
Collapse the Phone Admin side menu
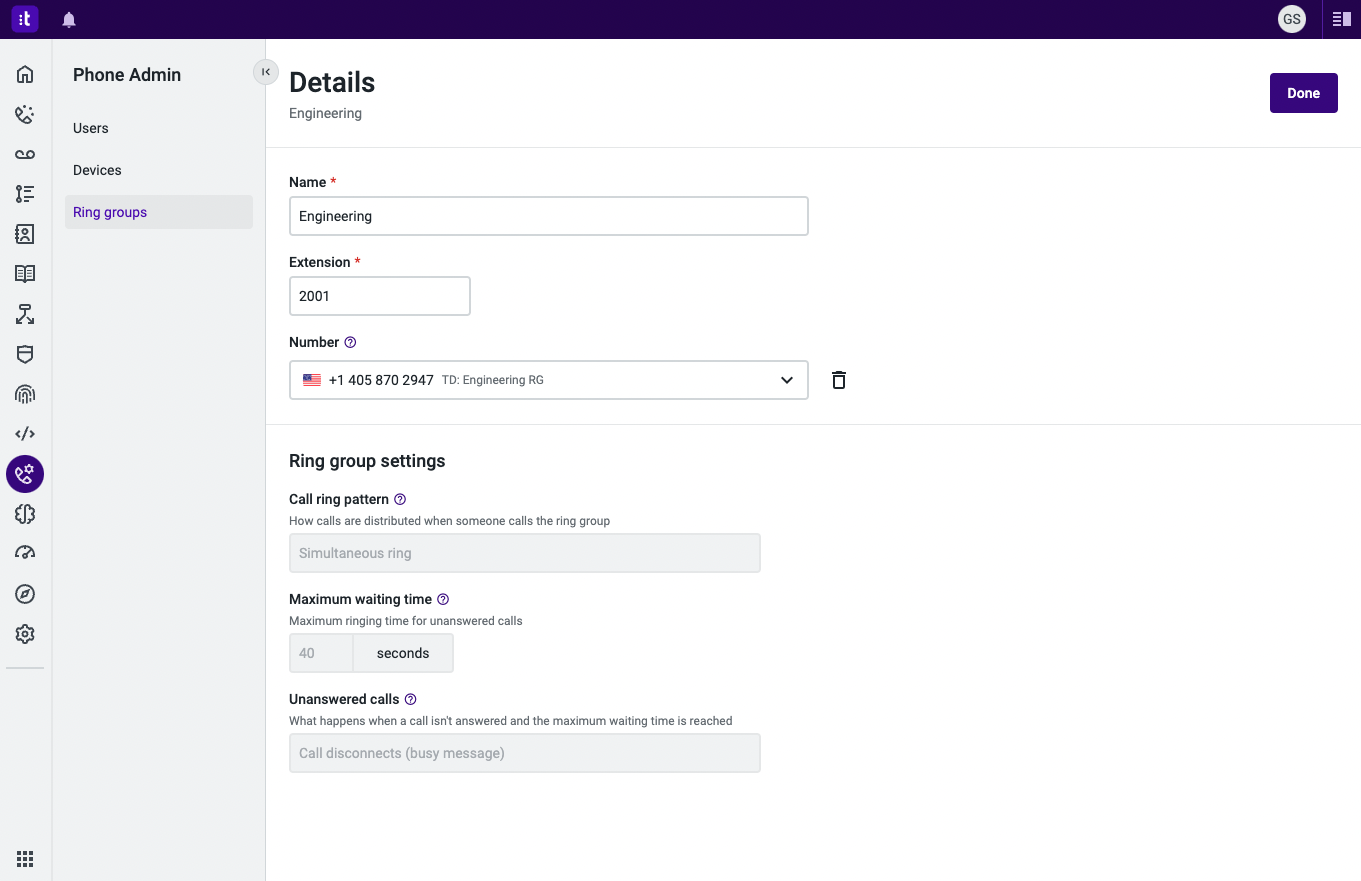[265, 72]
